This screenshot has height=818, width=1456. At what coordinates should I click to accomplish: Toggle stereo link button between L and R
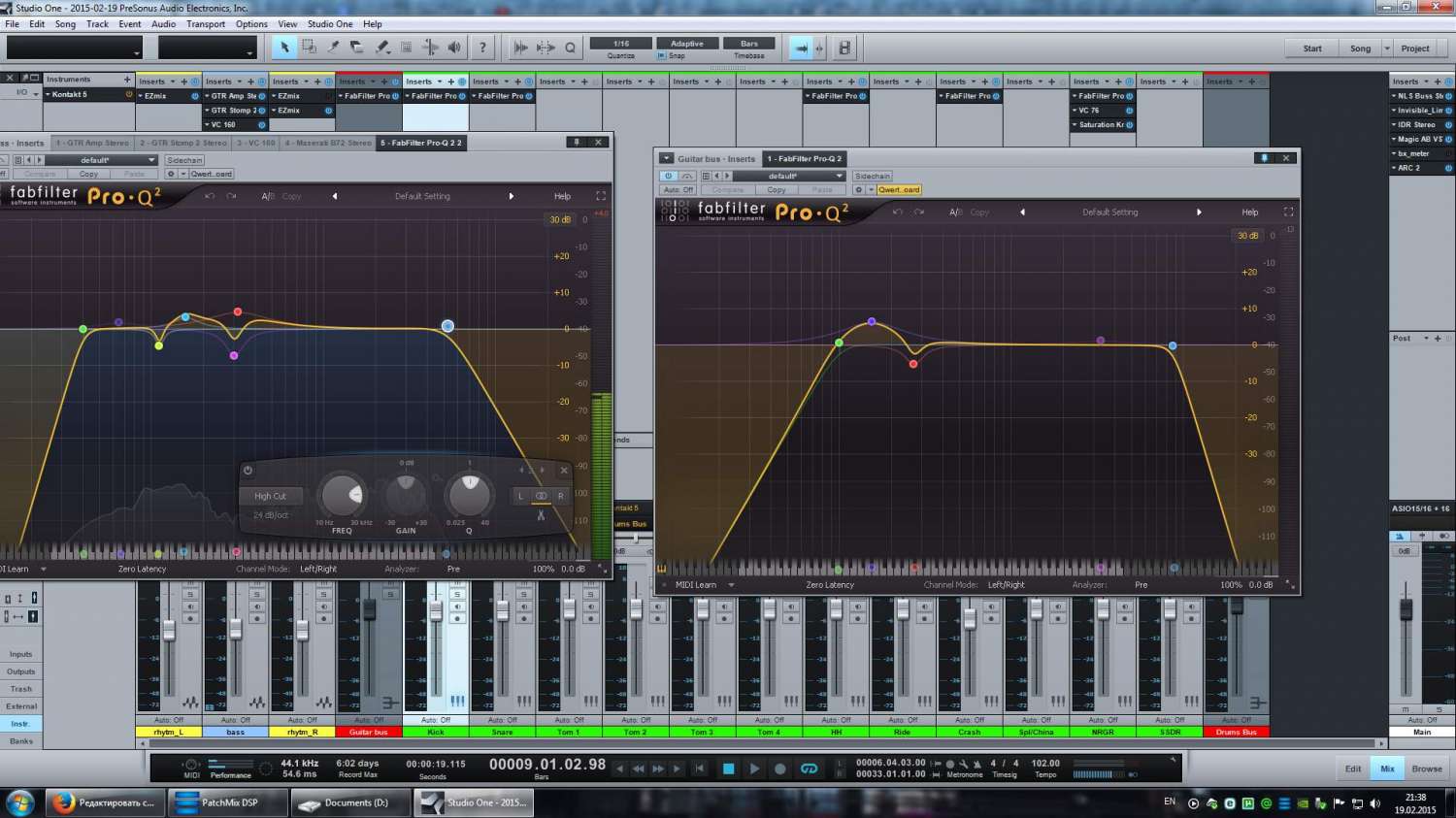[541, 496]
